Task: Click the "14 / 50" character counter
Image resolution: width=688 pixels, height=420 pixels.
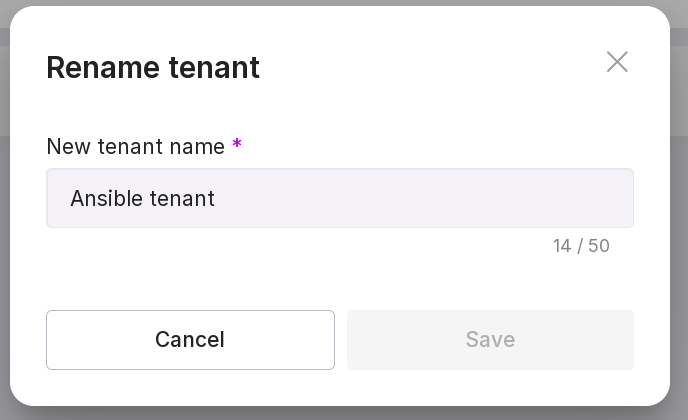Action: pos(581,246)
